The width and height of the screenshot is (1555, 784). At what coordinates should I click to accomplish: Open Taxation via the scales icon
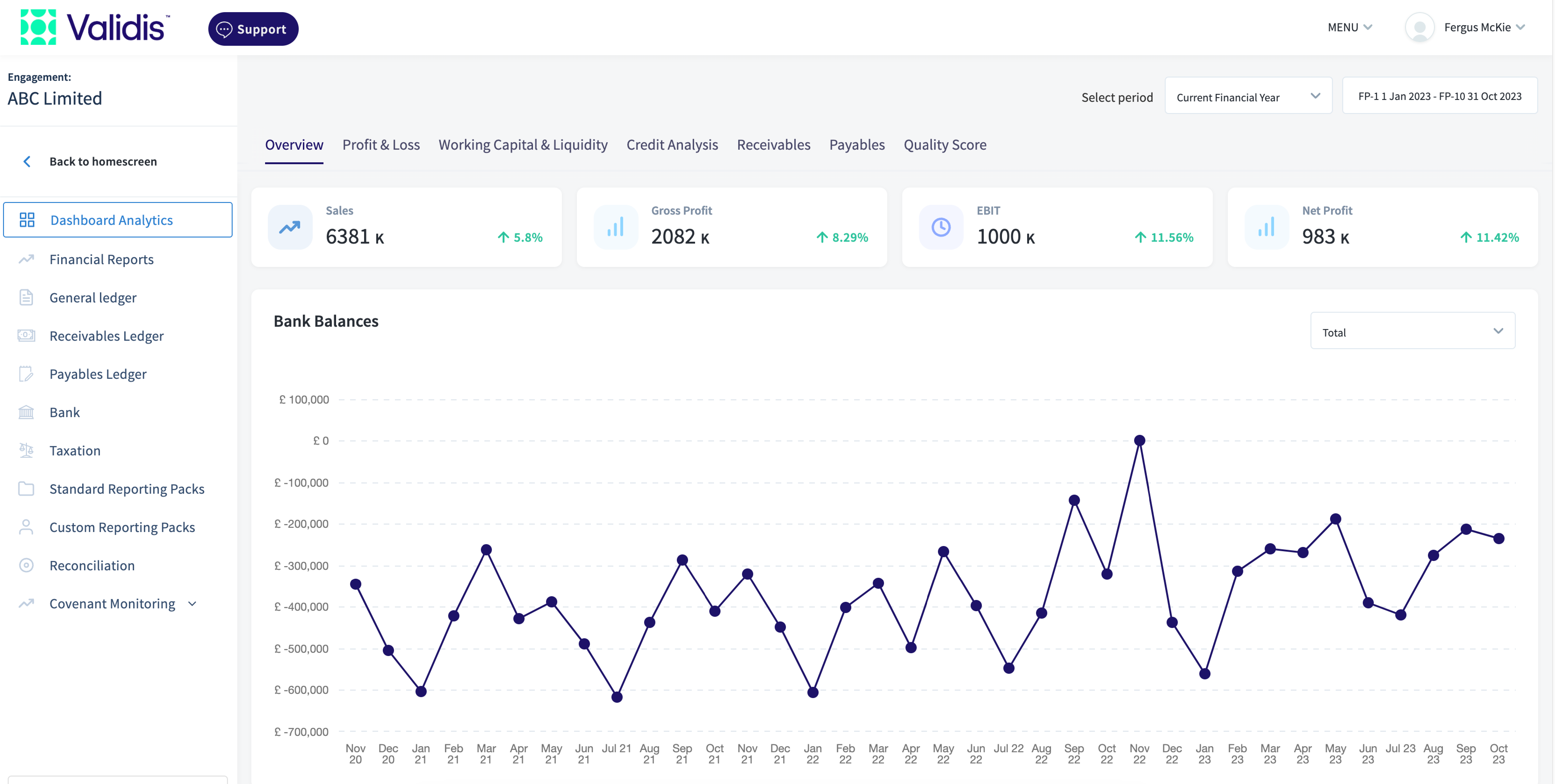point(27,450)
